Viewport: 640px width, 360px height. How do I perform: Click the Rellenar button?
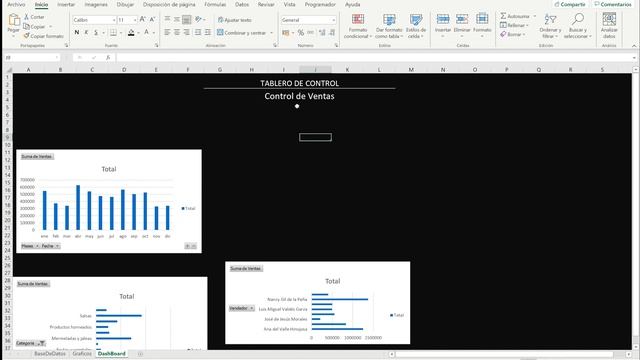[514, 25]
